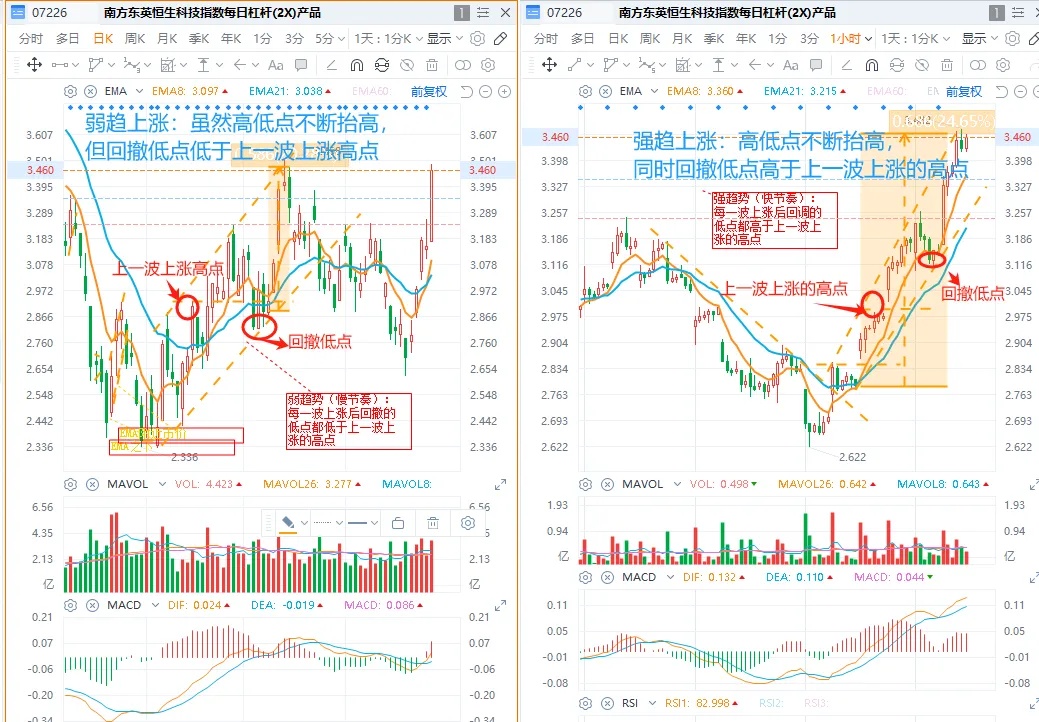Hide drawings with crossed-eye icon in left chart
The width and height of the screenshot is (1039, 722).
point(407,65)
